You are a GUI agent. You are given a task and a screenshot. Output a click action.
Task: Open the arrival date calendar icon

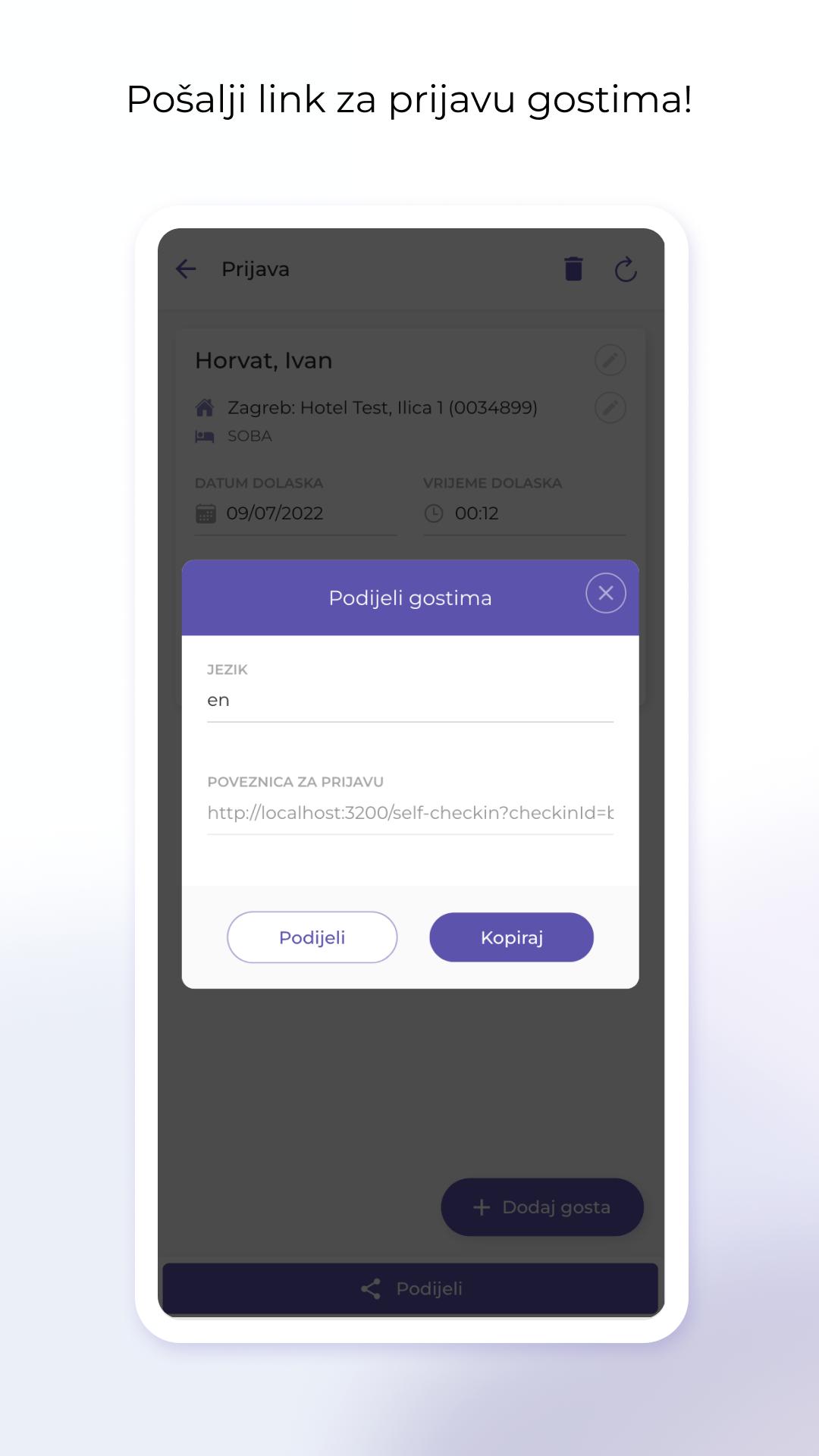point(206,513)
